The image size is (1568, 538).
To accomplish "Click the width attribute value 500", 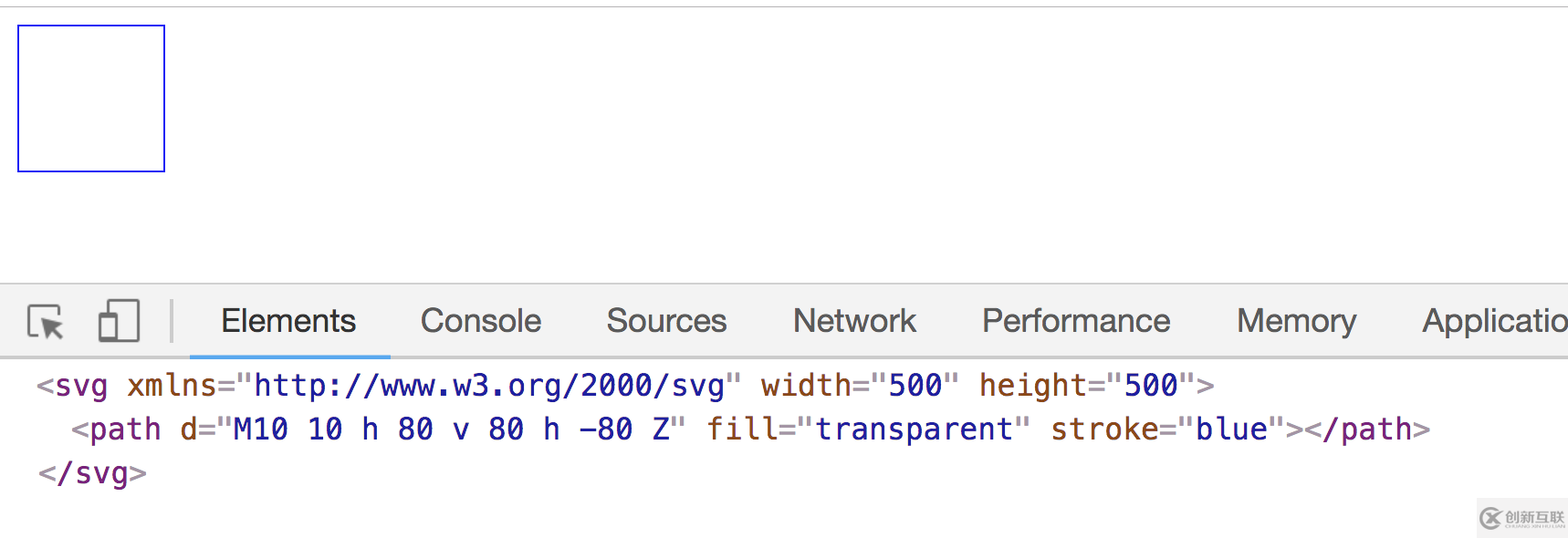I will tap(915, 386).
